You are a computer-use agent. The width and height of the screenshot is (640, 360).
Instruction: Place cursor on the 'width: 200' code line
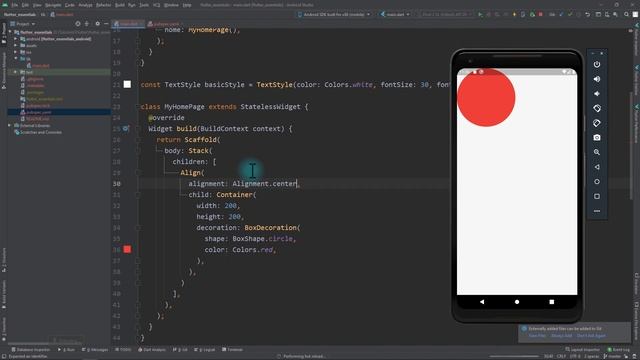[x=218, y=206]
